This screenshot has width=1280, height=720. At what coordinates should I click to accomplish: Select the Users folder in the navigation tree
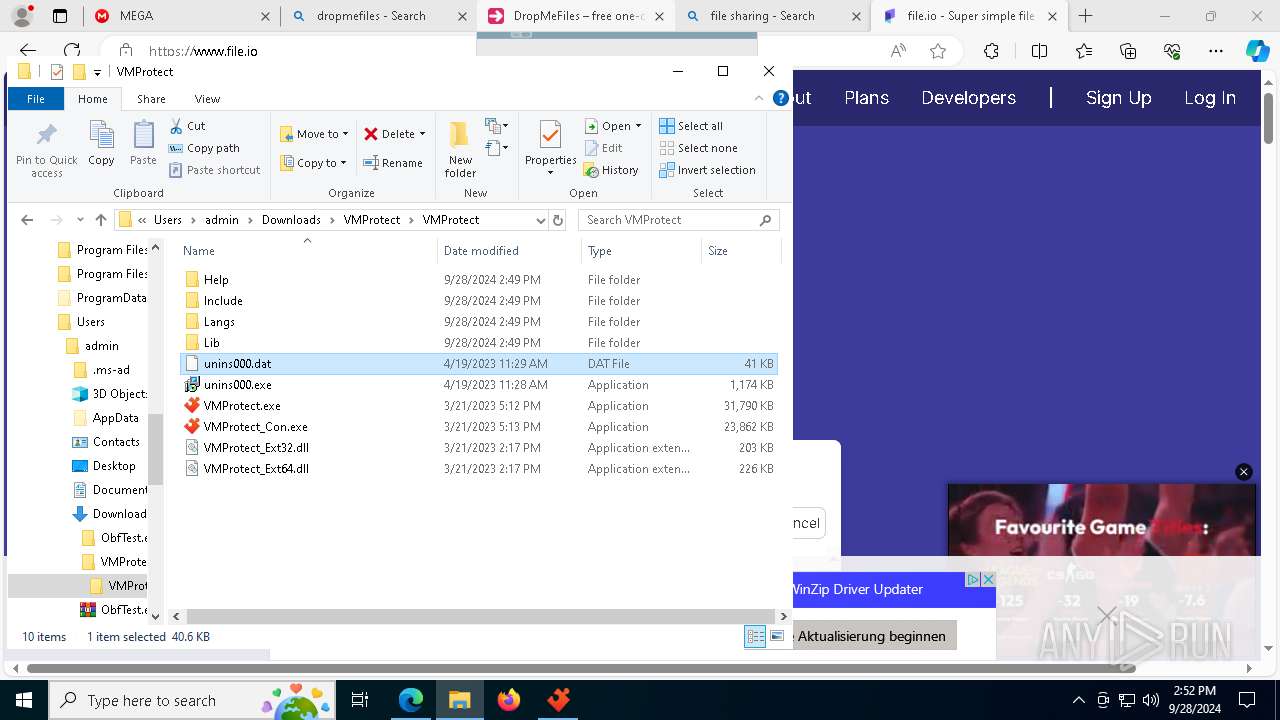(90, 322)
